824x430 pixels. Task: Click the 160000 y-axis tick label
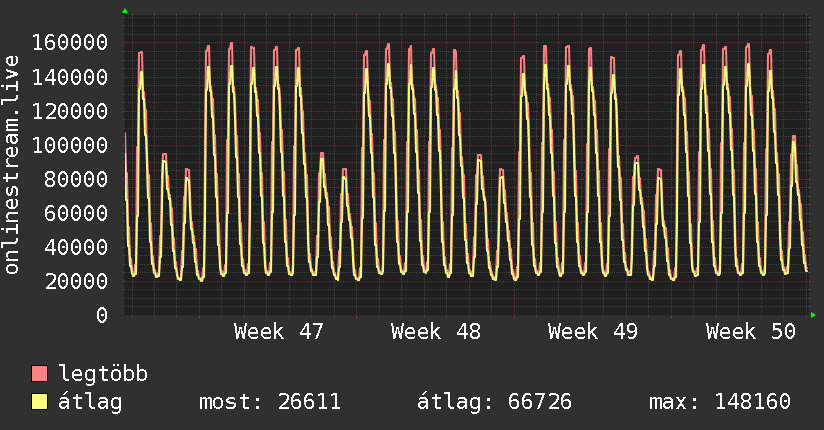[70, 43]
